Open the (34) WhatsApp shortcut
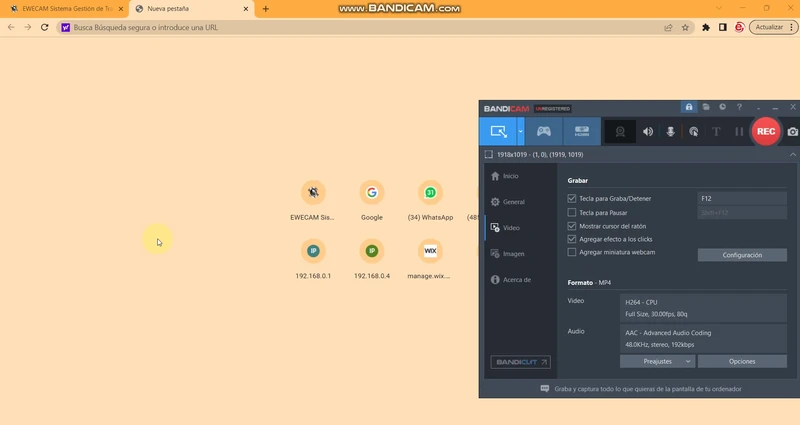 430,201
